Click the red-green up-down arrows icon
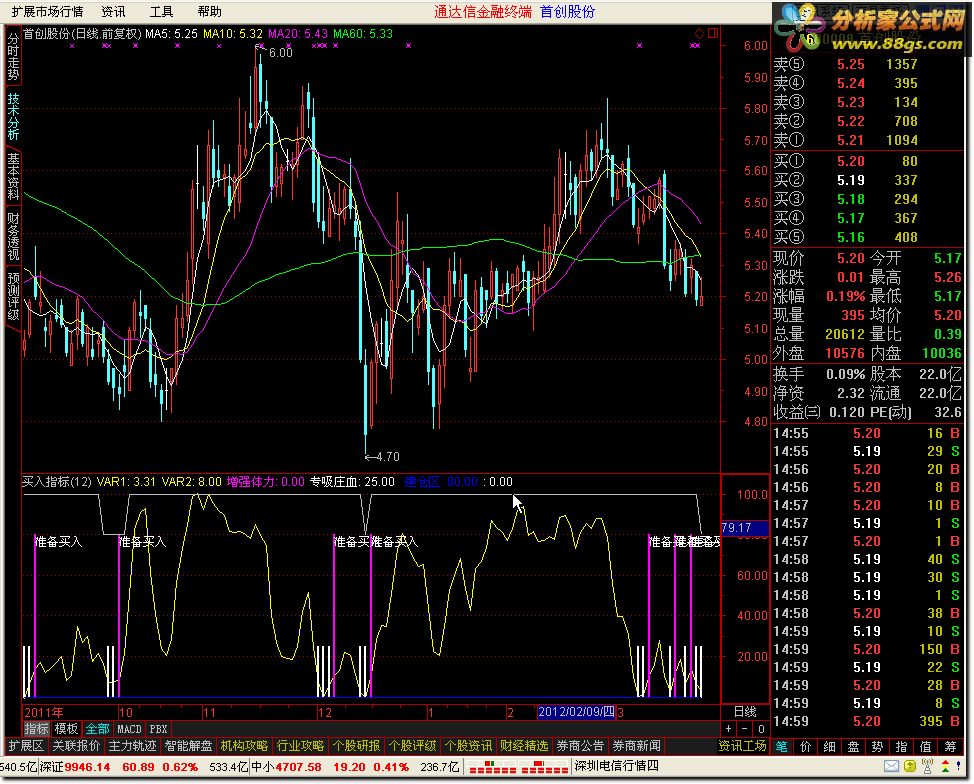Viewport: 974px width, 784px height. click(945, 767)
